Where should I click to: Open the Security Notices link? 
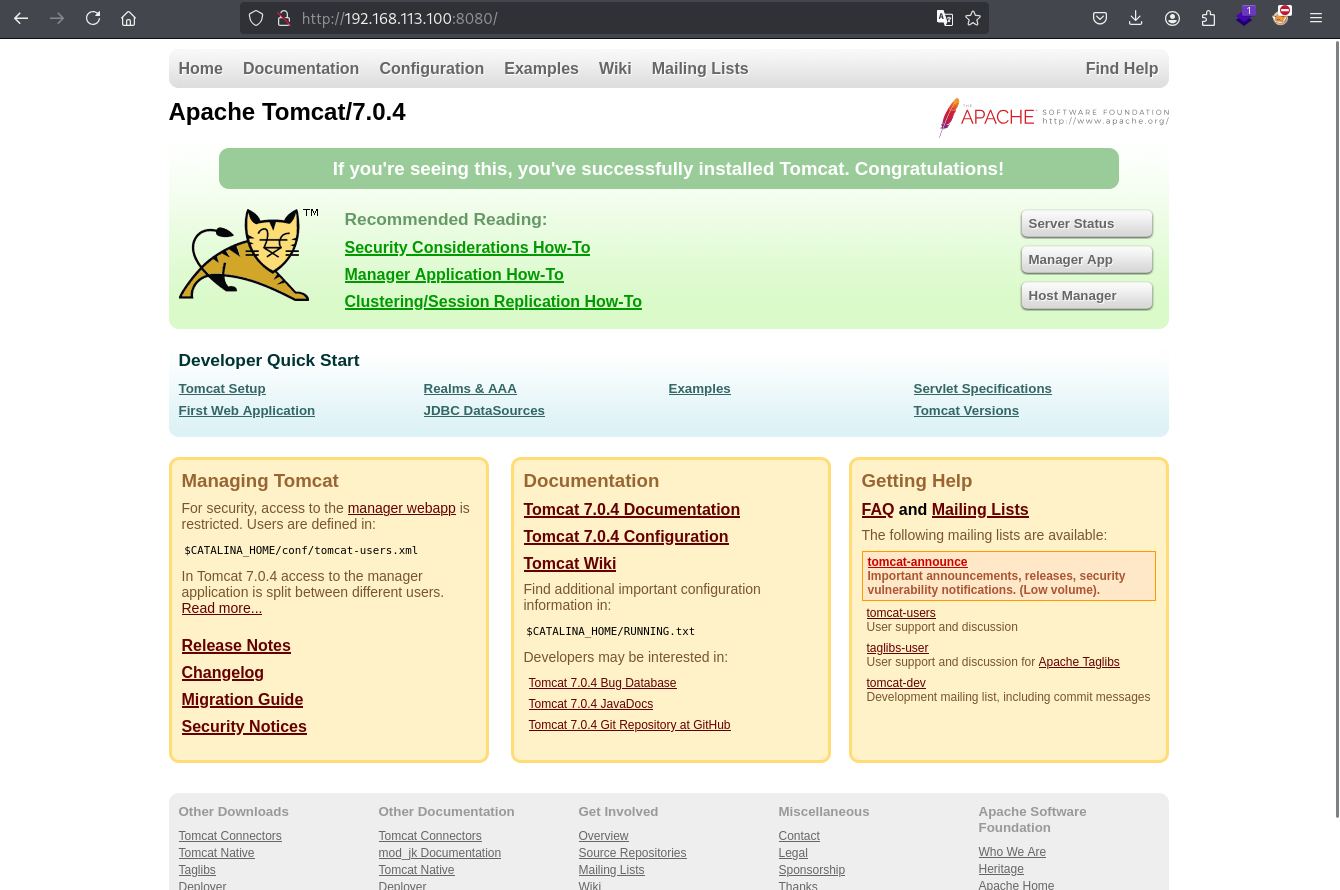pyautogui.click(x=244, y=726)
